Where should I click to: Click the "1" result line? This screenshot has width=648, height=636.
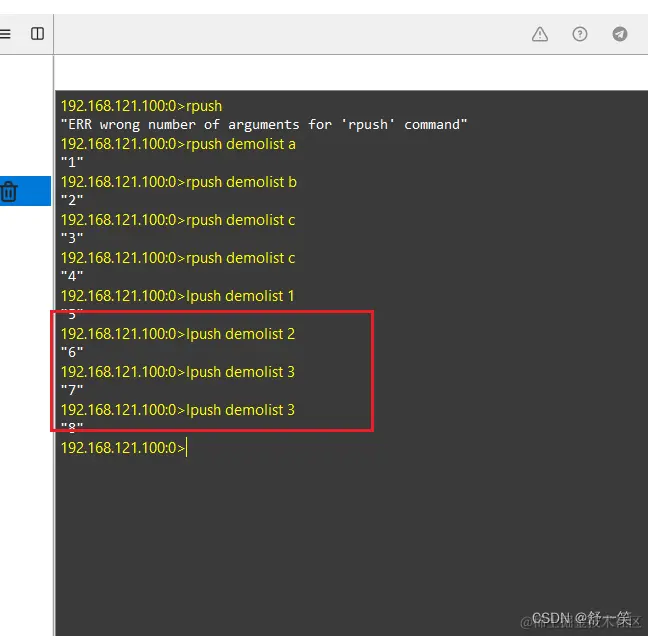coord(72,162)
